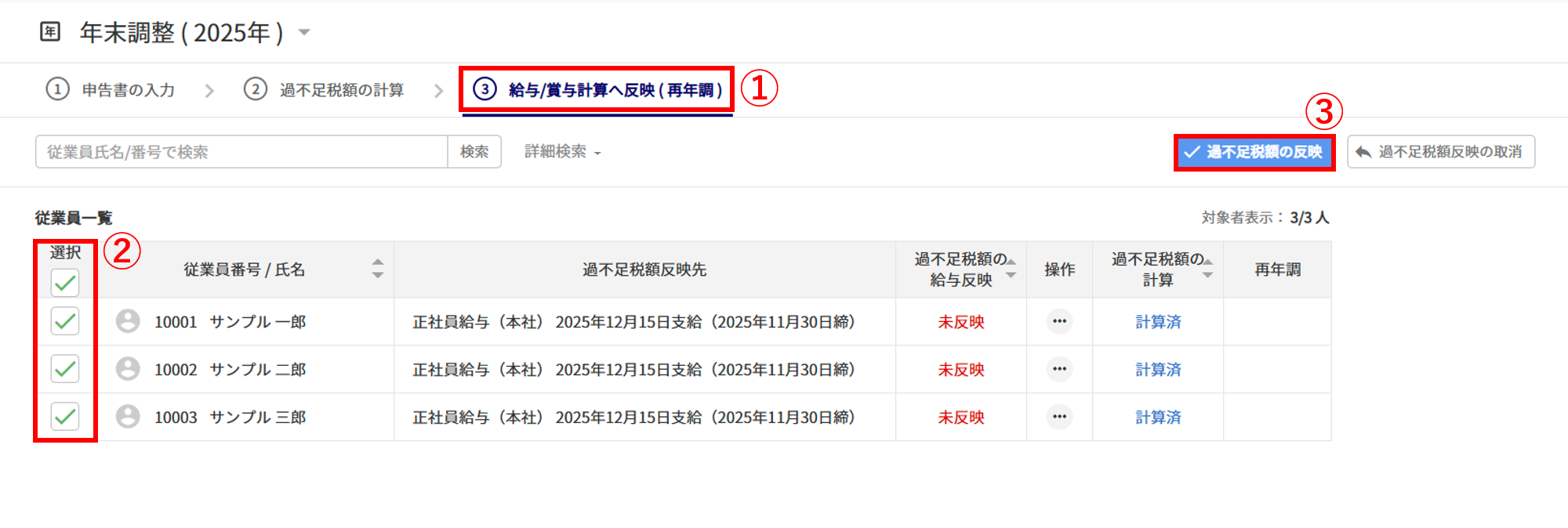This screenshot has height=528, width=1568.
Task: Go to step 2 過不足税額の計算 tab
Action: click(x=324, y=89)
